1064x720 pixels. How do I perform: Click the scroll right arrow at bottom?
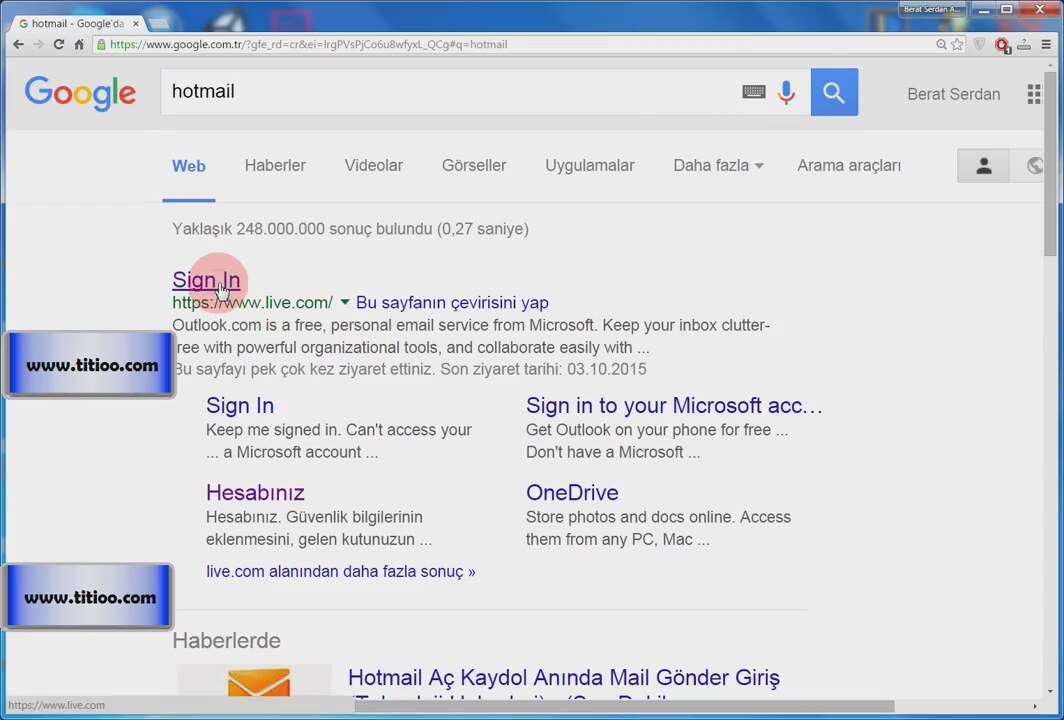[x=1035, y=706]
